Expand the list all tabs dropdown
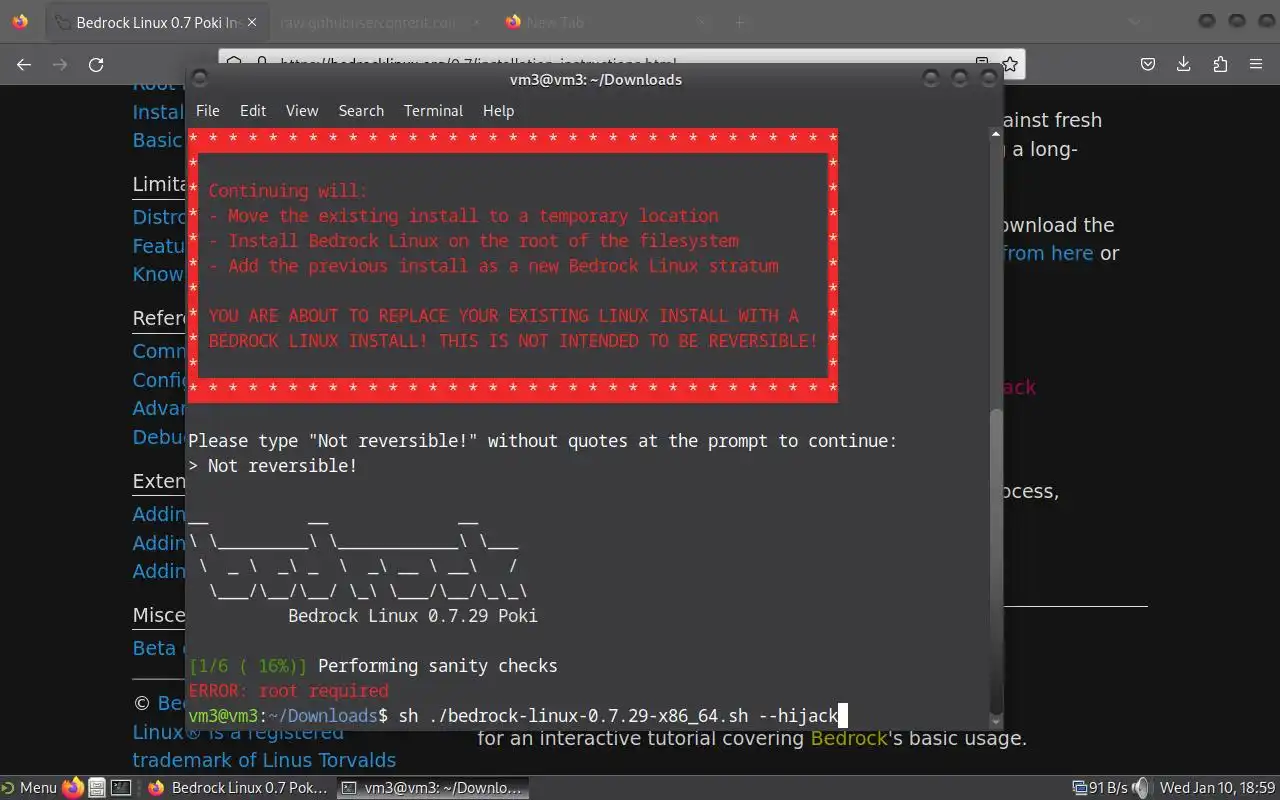 pyautogui.click(x=1134, y=22)
